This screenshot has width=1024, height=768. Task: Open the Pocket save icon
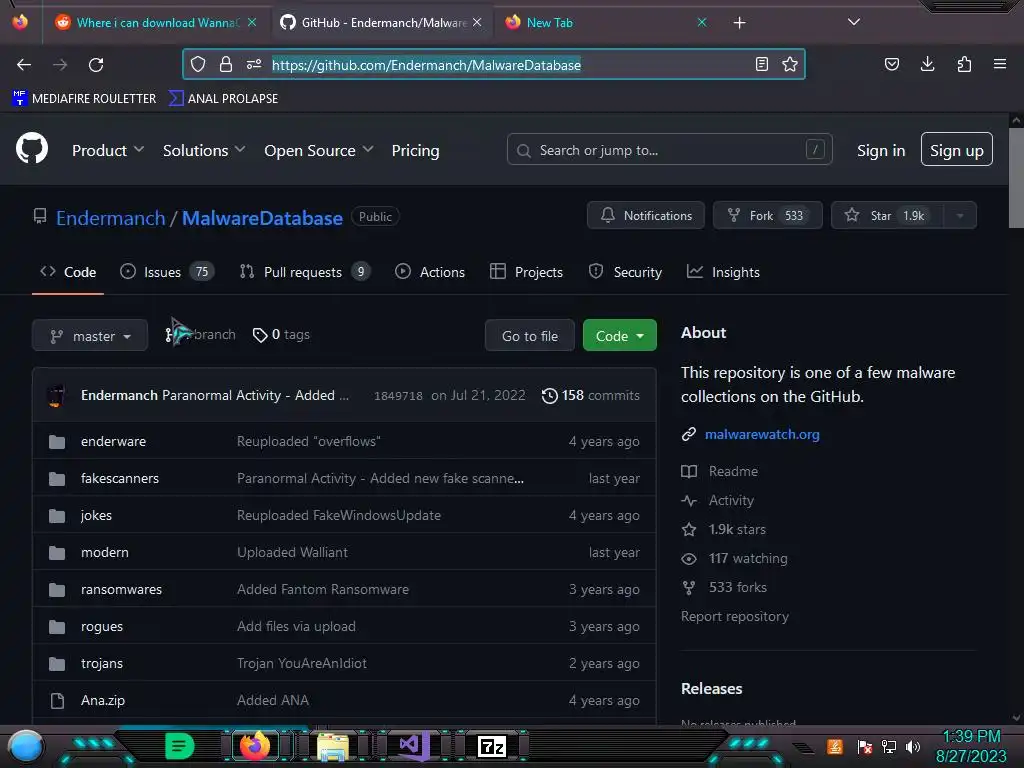coord(891,64)
